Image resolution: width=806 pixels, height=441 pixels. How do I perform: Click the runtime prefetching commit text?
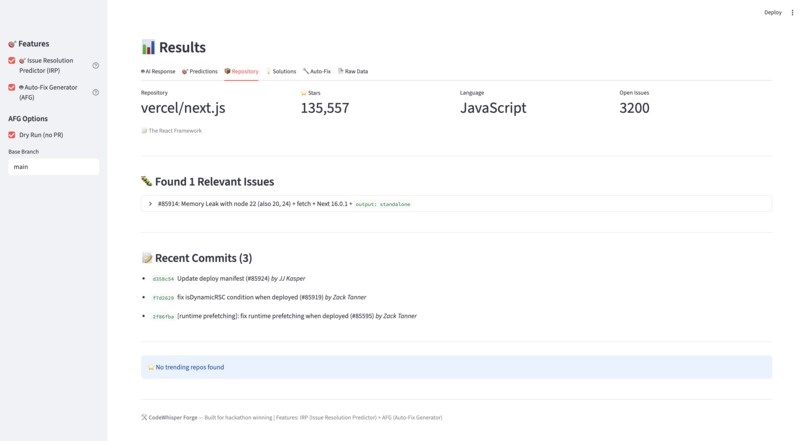pos(276,316)
